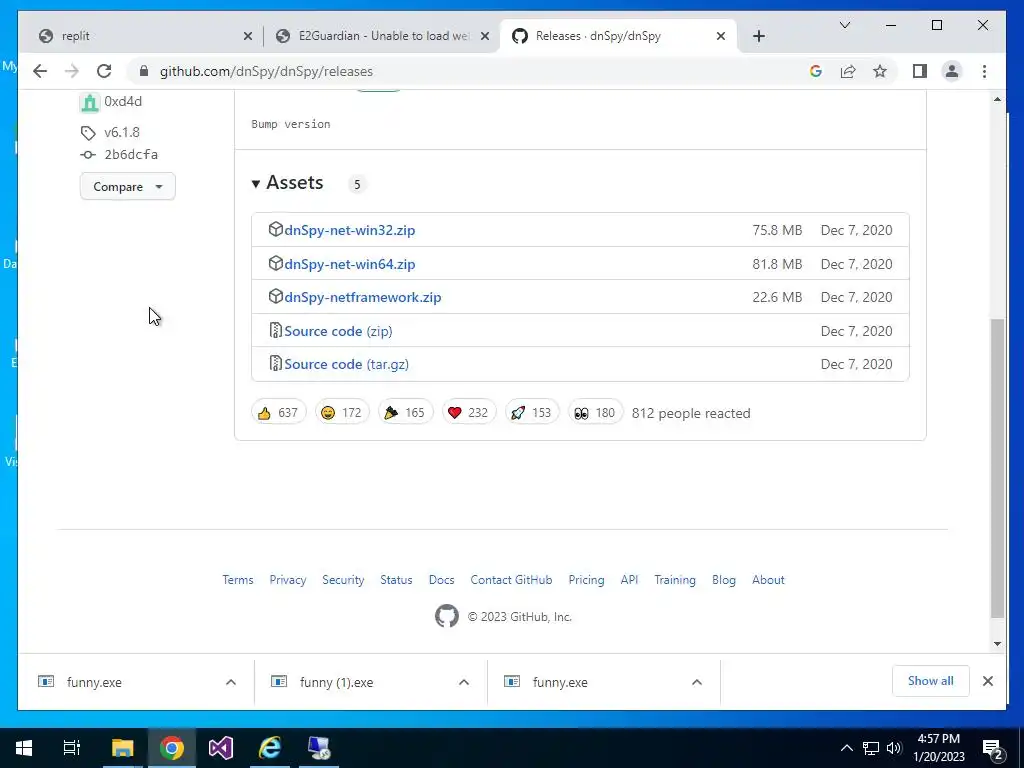The height and width of the screenshot is (768, 1024).
Task: Open the Chrome profile avatar
Action: pyautogui.click(x=952, y=71)
